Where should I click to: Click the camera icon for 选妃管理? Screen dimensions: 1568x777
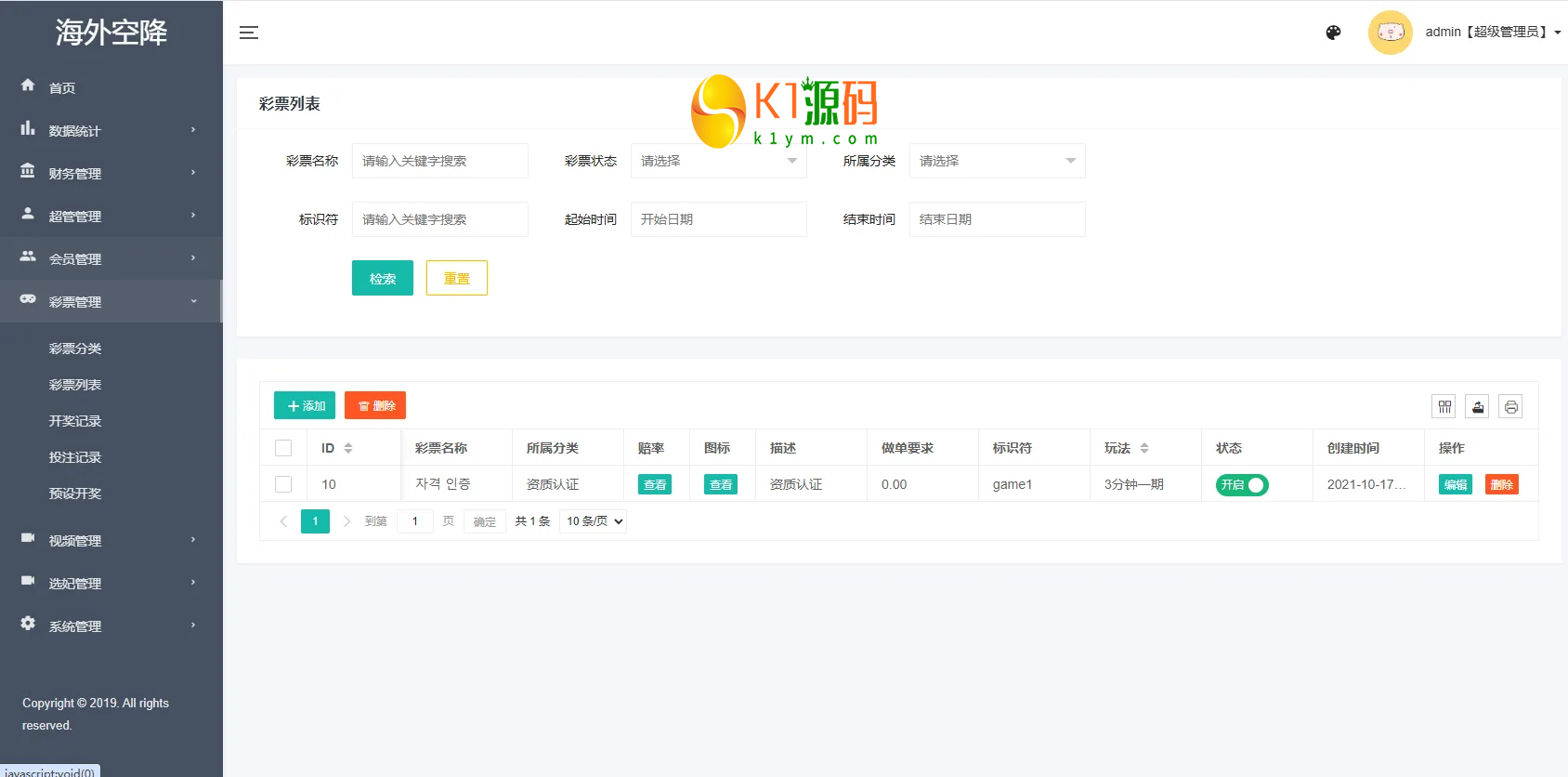(28, 581)
